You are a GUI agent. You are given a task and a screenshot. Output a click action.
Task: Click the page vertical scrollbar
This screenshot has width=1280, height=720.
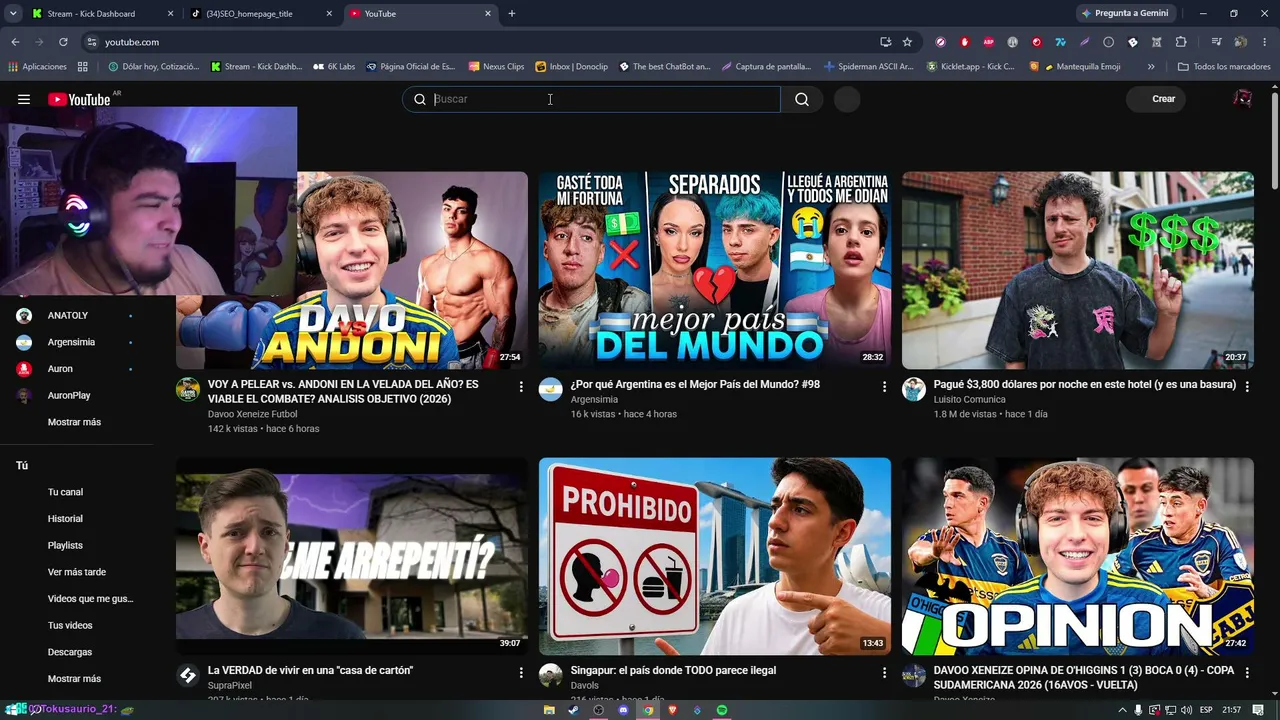click(x=1275, y=140)
